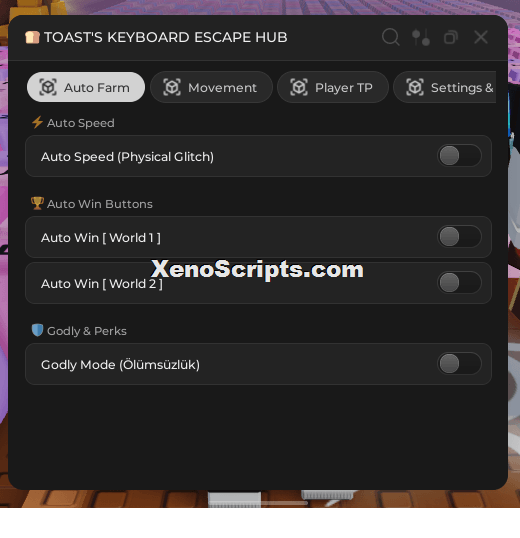Go to the Settings & tab

point(445,87)
